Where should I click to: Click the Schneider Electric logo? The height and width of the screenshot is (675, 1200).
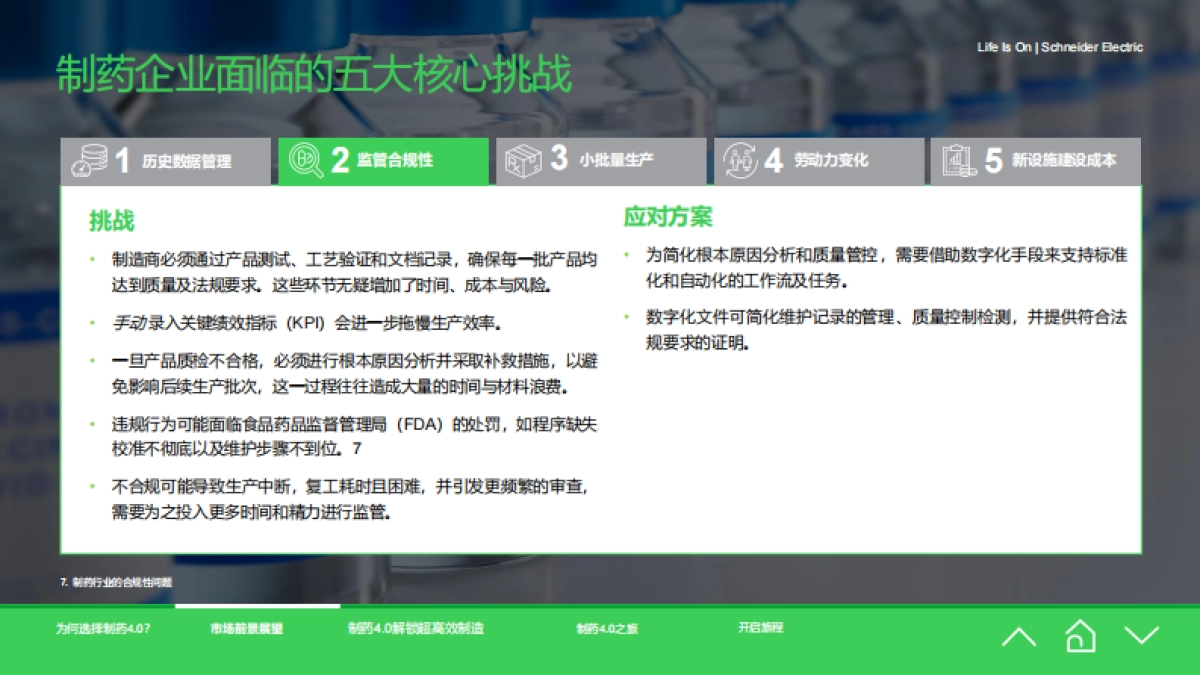click(x=1060, y=47)
